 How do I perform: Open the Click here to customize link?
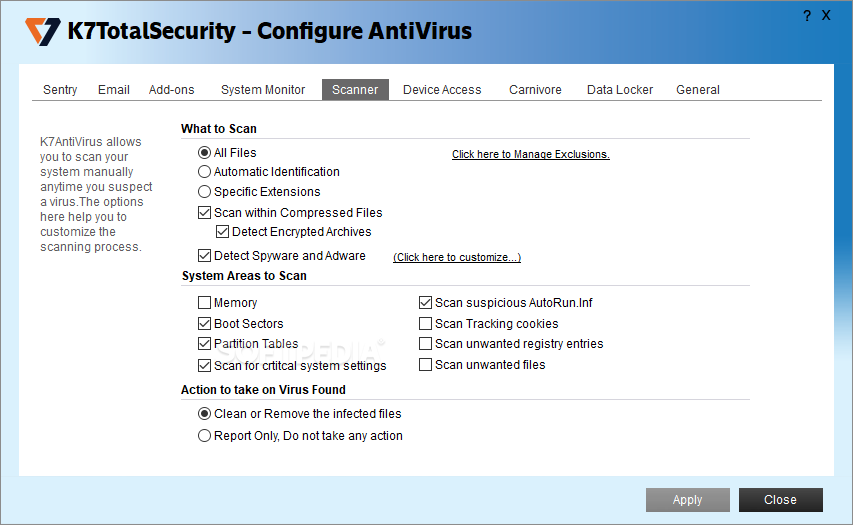pos(457,257)
